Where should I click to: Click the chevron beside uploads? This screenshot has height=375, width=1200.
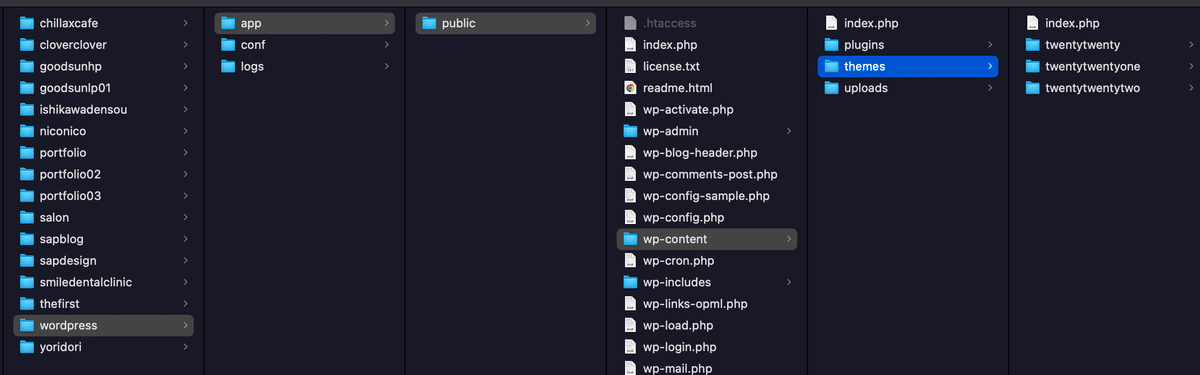990,88
